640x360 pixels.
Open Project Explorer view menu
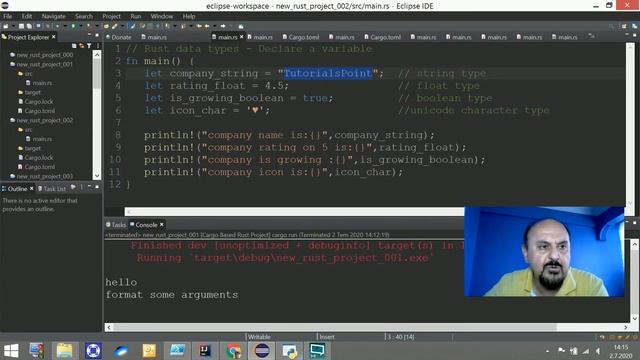pyautogui.click(x=98, y=46)
